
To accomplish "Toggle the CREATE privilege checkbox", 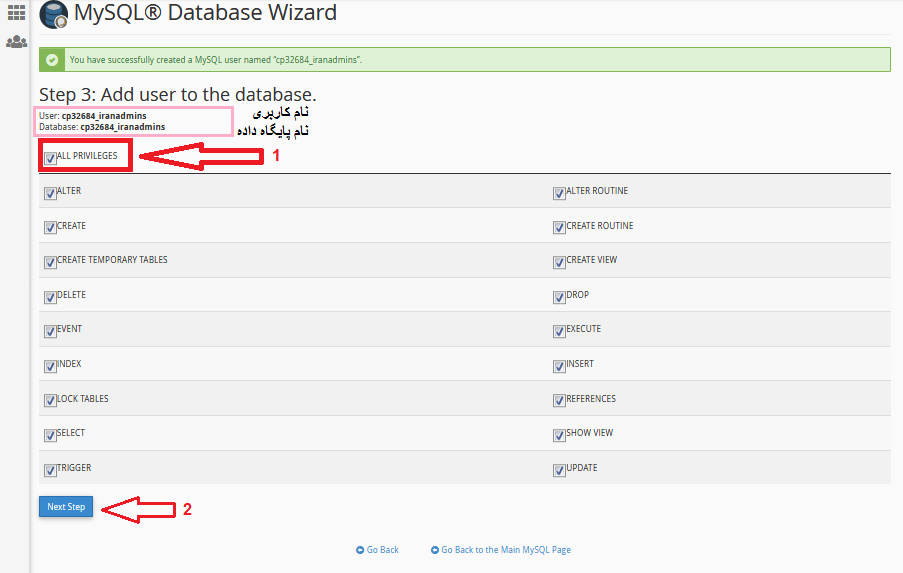I will tap(50, 227).
